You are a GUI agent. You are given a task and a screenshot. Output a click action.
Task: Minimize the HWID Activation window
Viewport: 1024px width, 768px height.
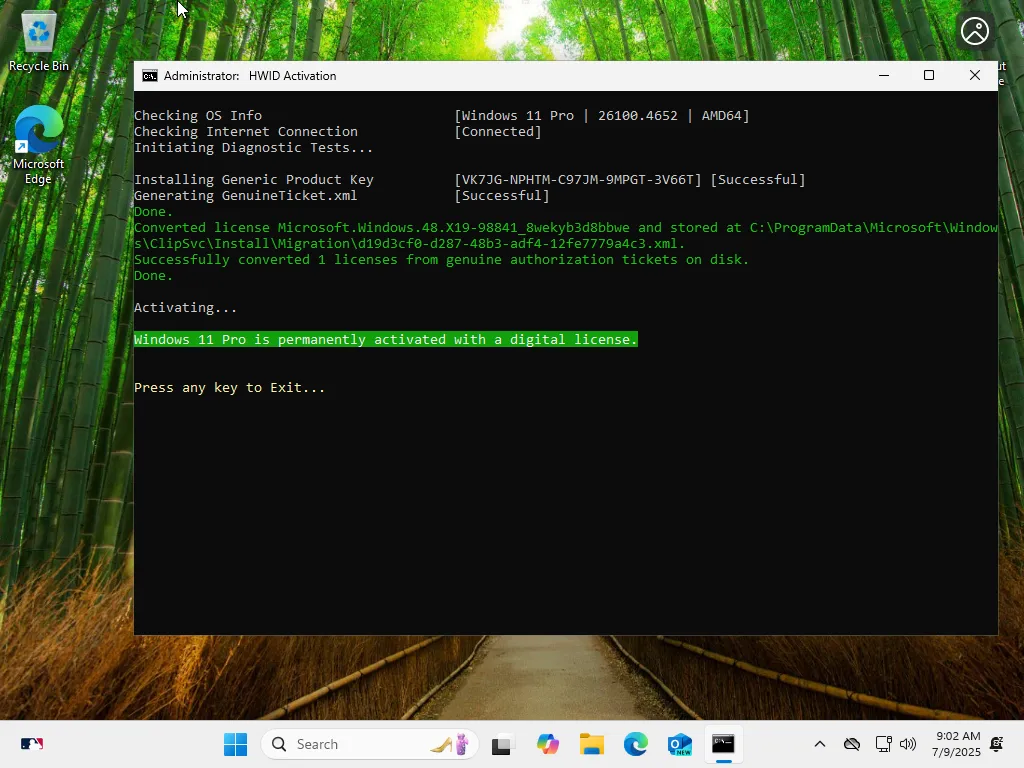[884, 76]
